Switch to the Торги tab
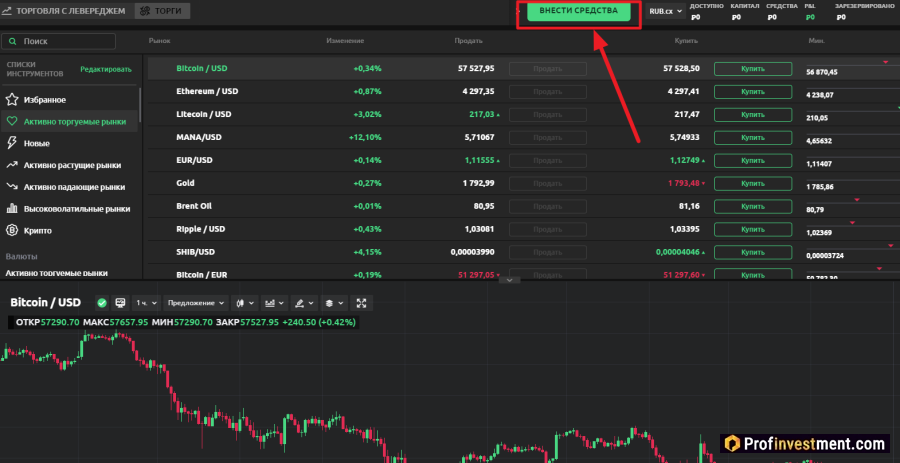Screen dimensions: 900x463 162,11
